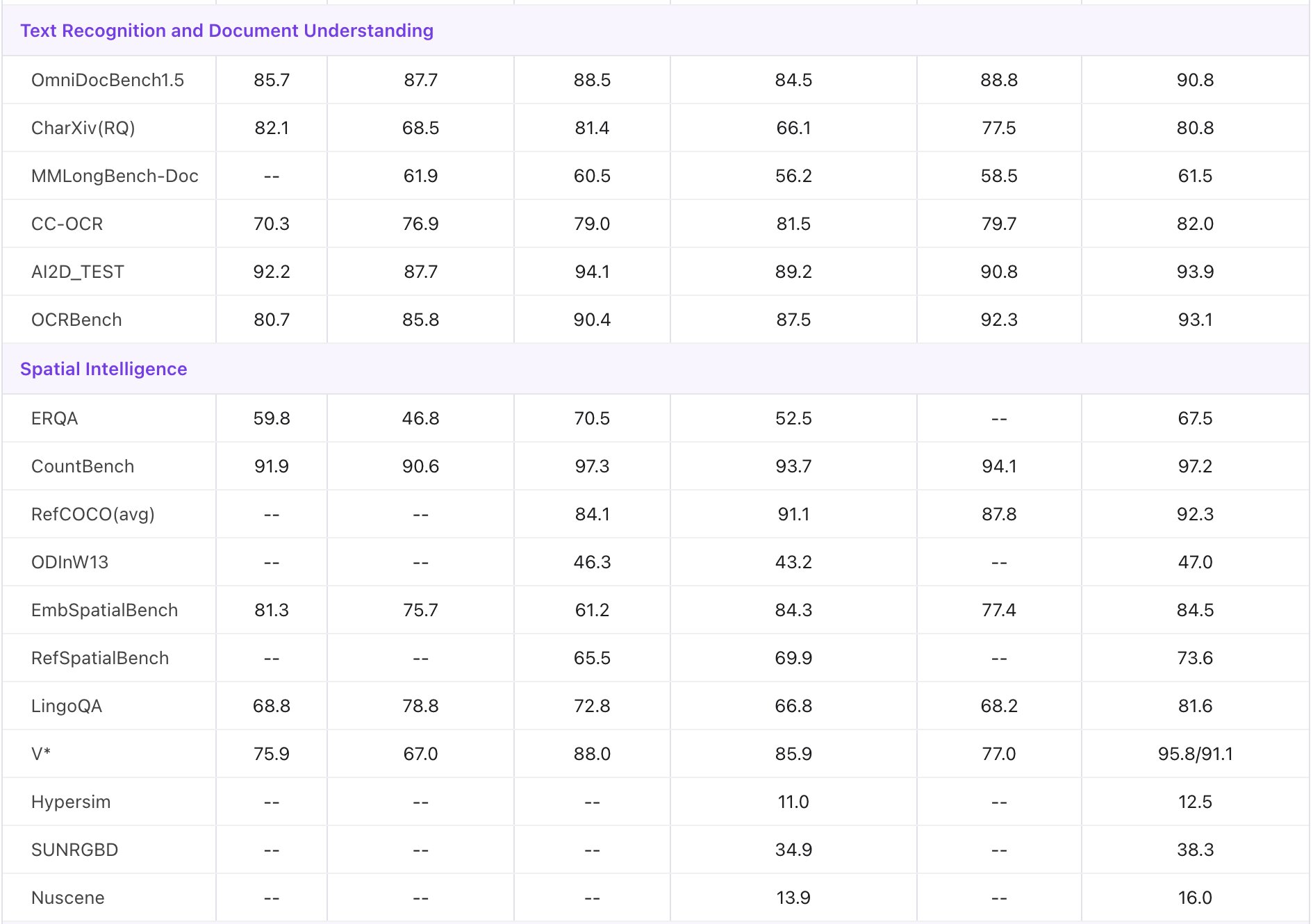Screen dimensions: 1313x924
Task: Select the RefCOCO(avg) row label
Action: click(93, 514)
